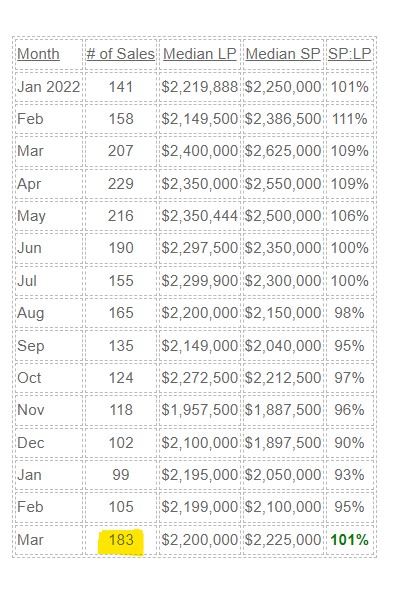Select the 99 sales cell for Jan
The height and width of the screenshot is (595, 399).
[121, 475]
